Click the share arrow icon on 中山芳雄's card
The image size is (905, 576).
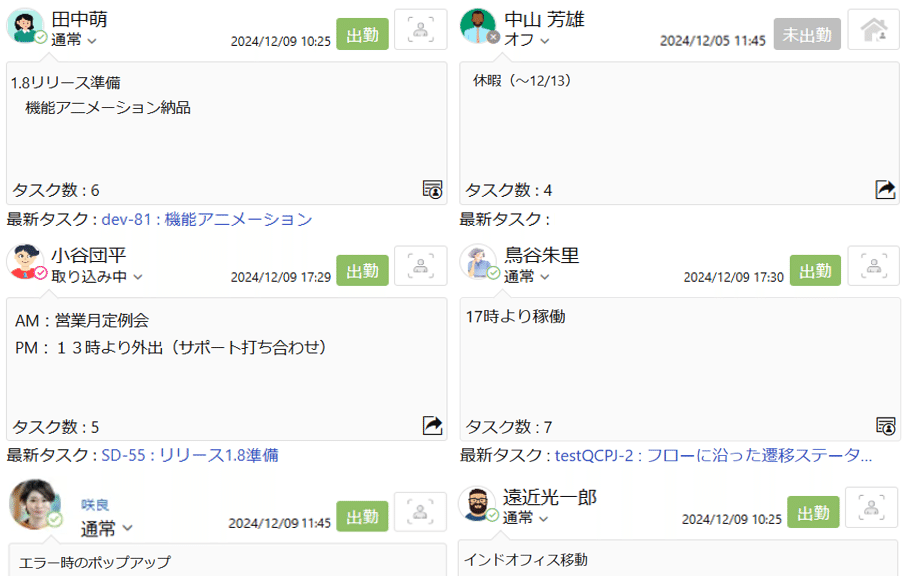tap(884, 188)
